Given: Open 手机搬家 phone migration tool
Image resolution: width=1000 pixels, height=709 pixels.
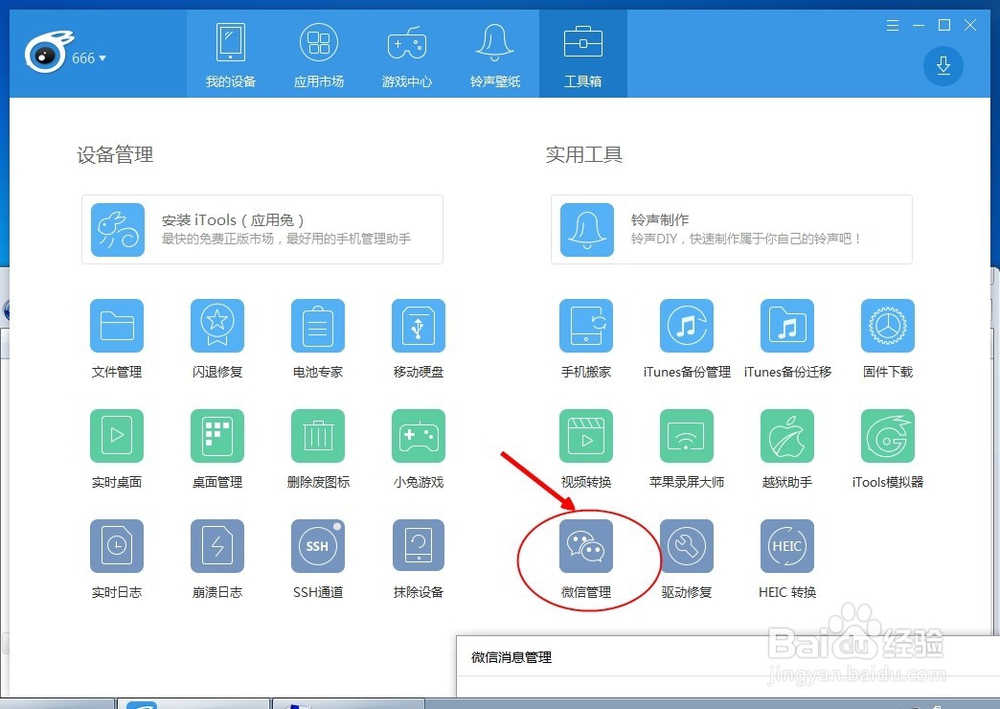Looking at the screenshot, I should coord(586,326).
